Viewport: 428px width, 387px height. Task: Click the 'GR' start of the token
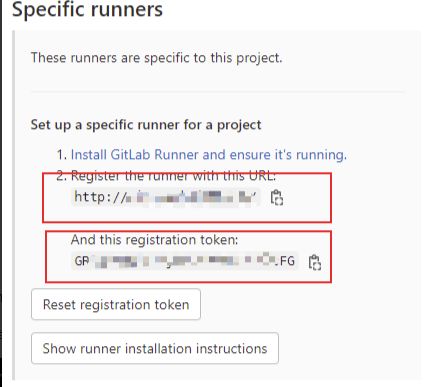82,261
